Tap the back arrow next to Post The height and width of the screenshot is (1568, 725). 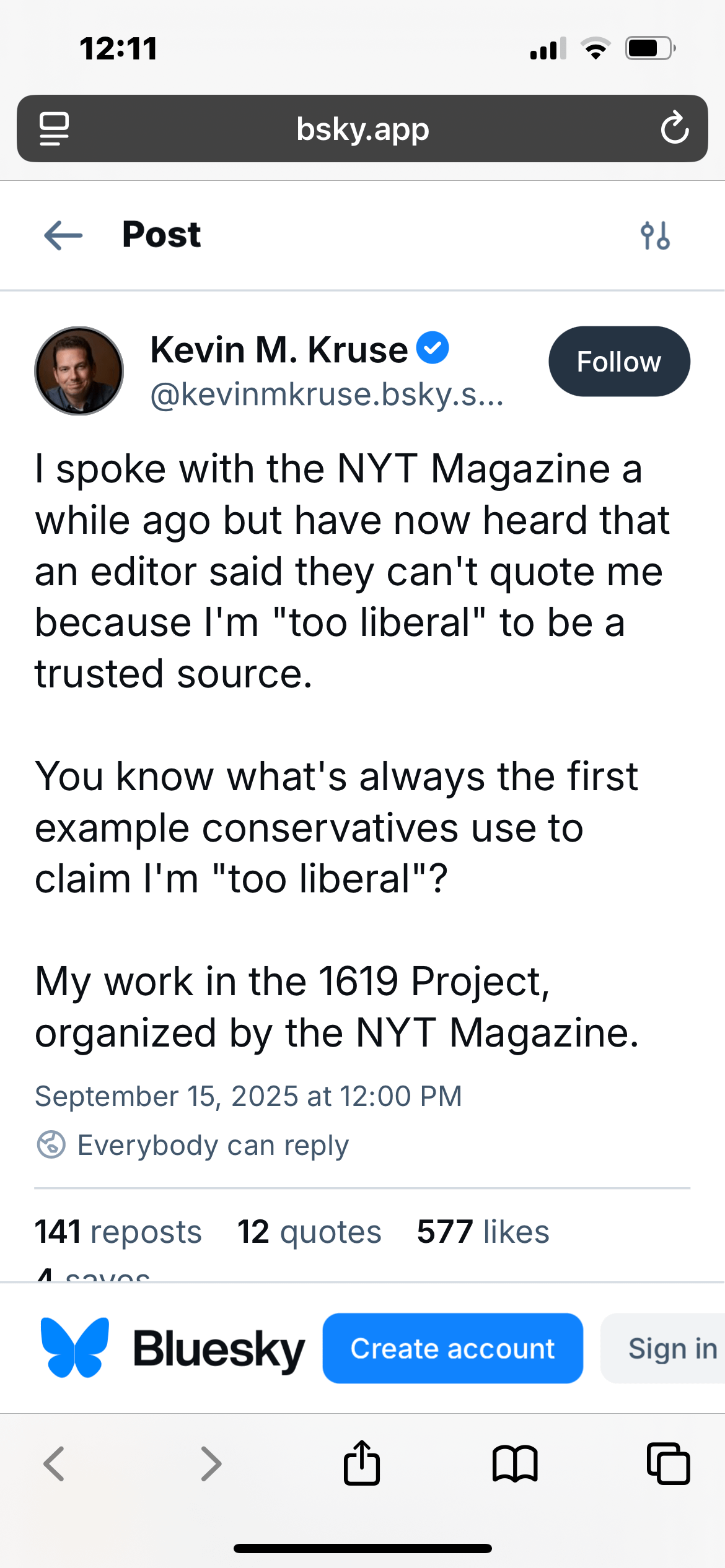click(63, 235)
